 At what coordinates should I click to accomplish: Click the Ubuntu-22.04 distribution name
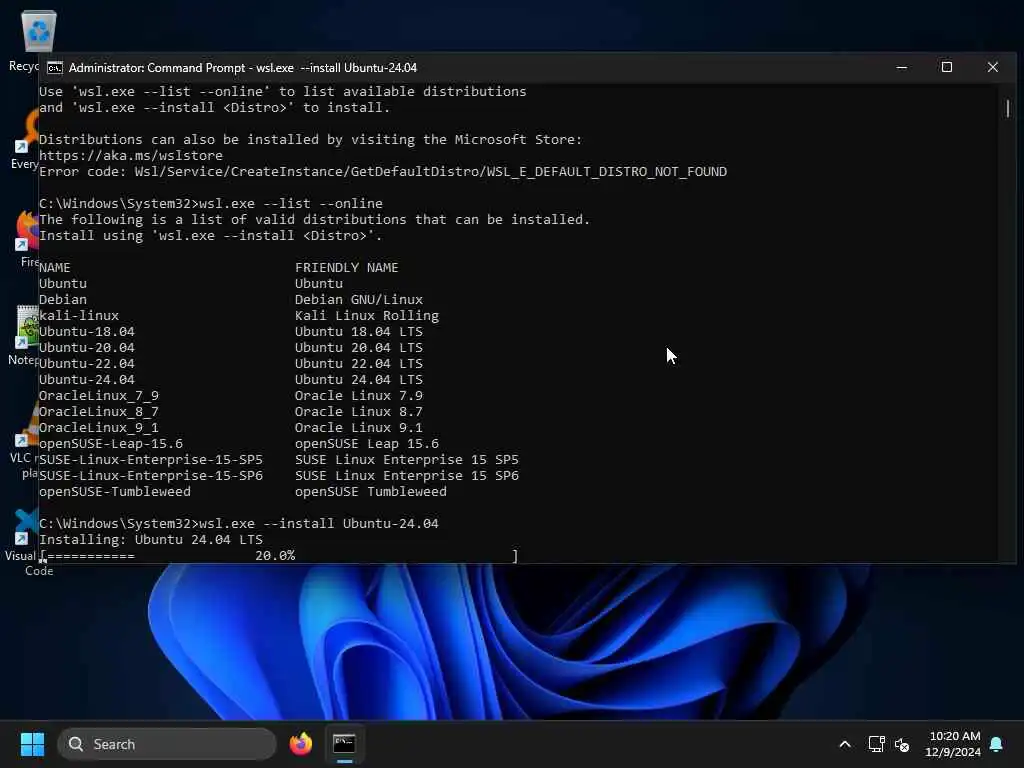[x=87, y=364]
